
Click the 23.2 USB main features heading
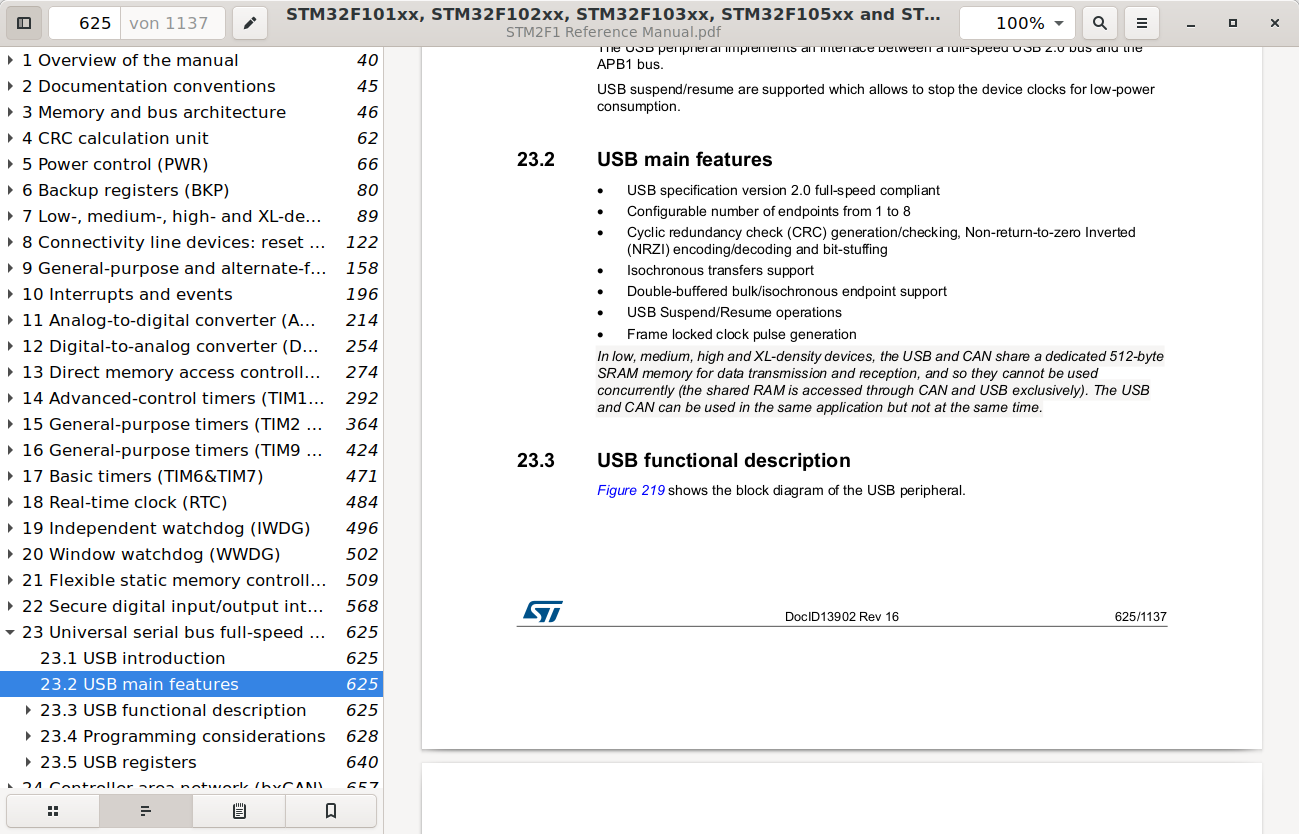click(645, 159)
